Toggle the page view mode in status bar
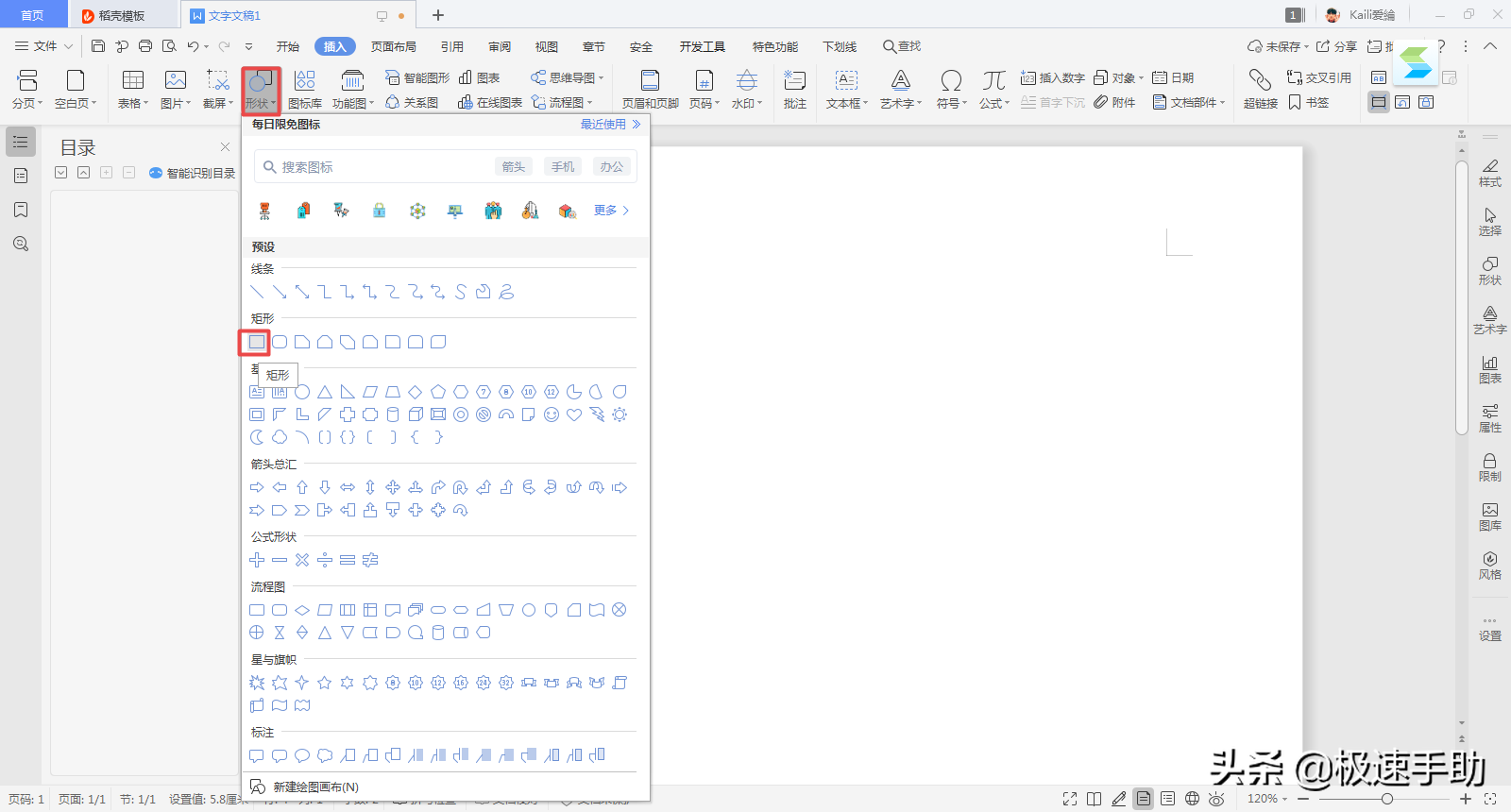The image size is (1511, 812). (1144, 799)
